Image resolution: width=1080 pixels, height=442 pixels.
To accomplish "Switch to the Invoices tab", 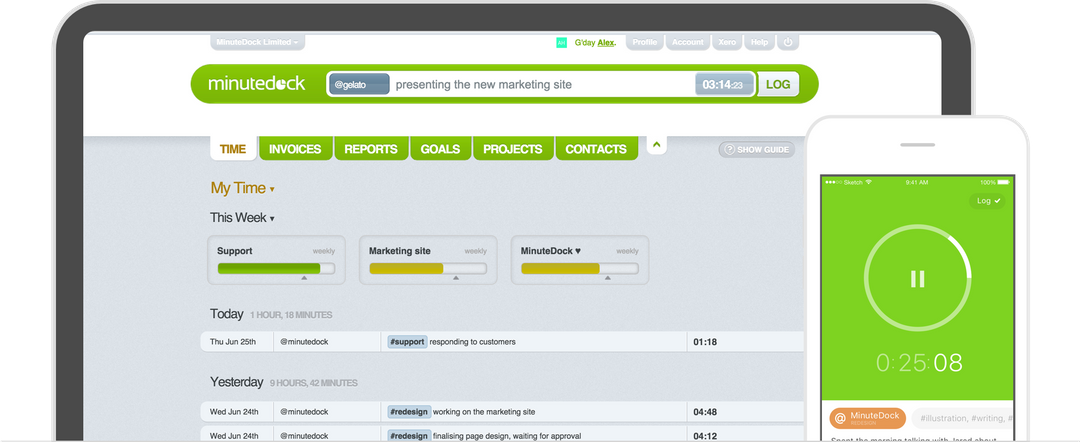I will point(295,149).
